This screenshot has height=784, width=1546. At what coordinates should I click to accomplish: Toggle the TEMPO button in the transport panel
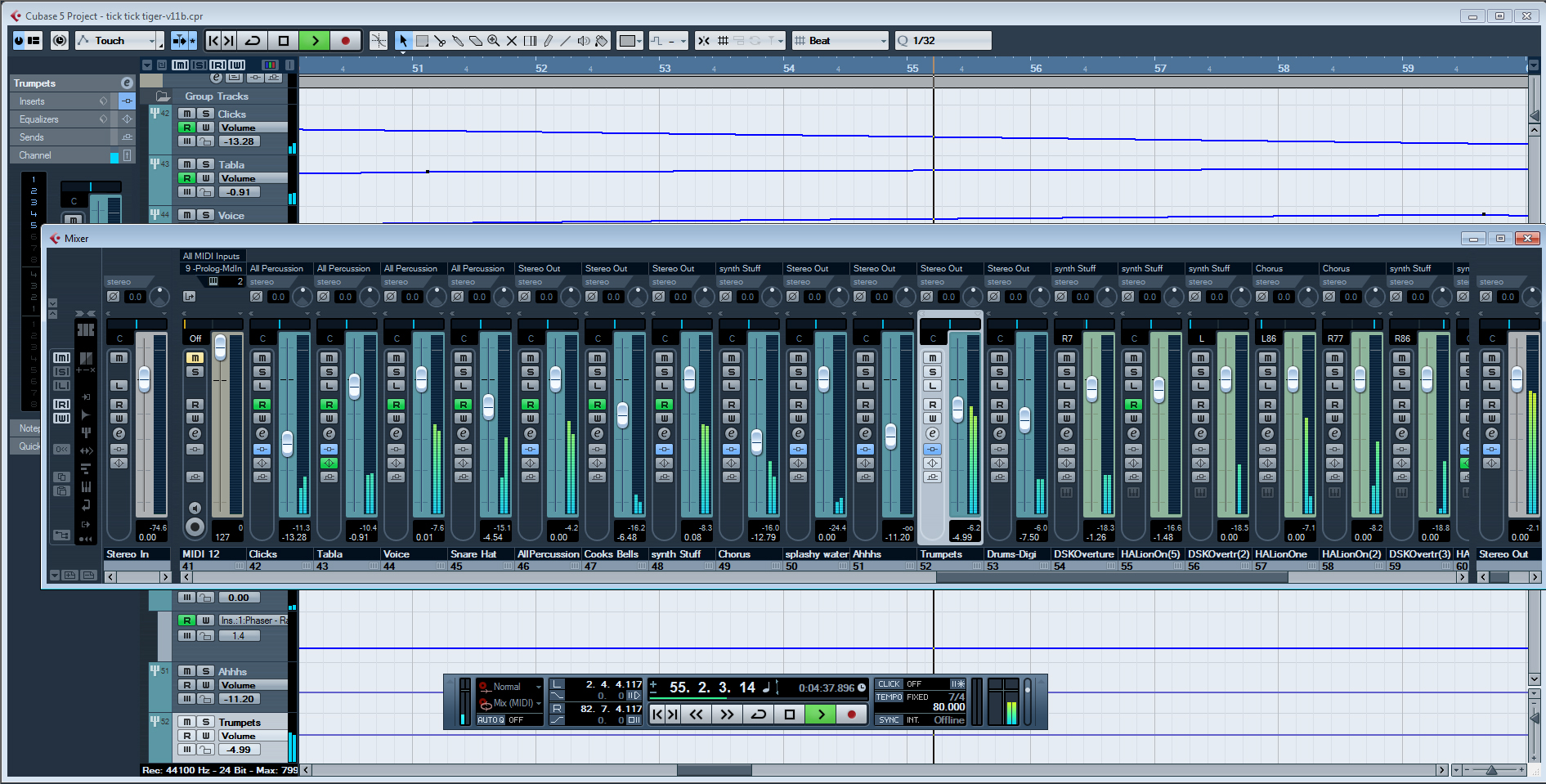(x=889, y=697)
